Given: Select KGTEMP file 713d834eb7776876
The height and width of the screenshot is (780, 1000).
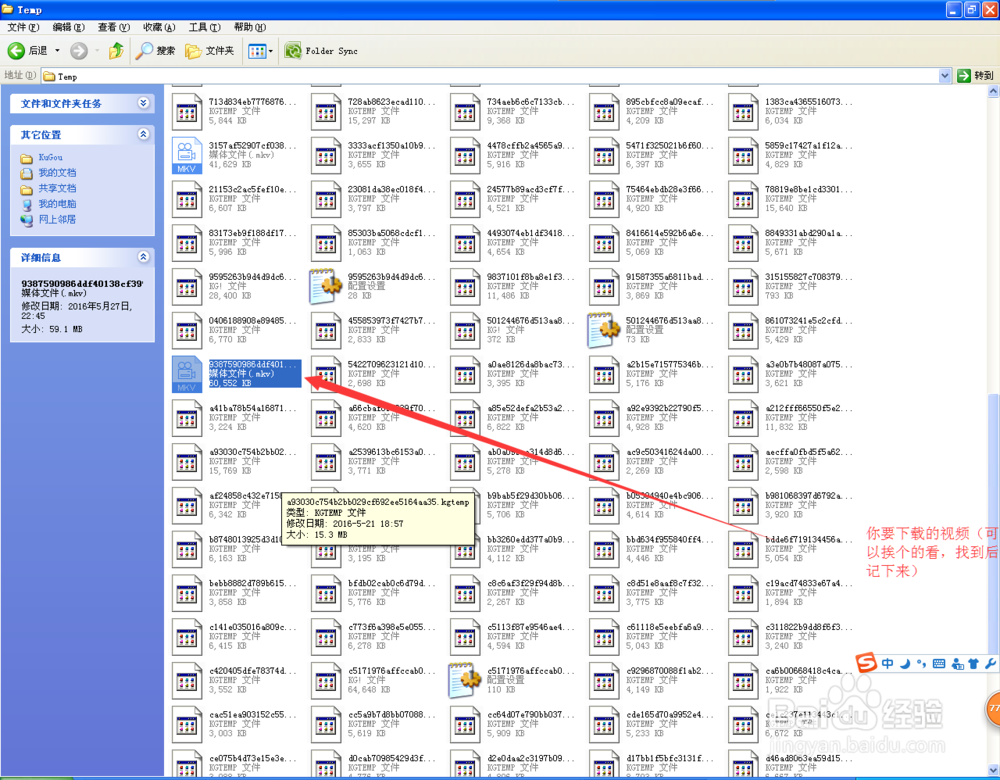Looking at the screenshot, I should point(233,111).
